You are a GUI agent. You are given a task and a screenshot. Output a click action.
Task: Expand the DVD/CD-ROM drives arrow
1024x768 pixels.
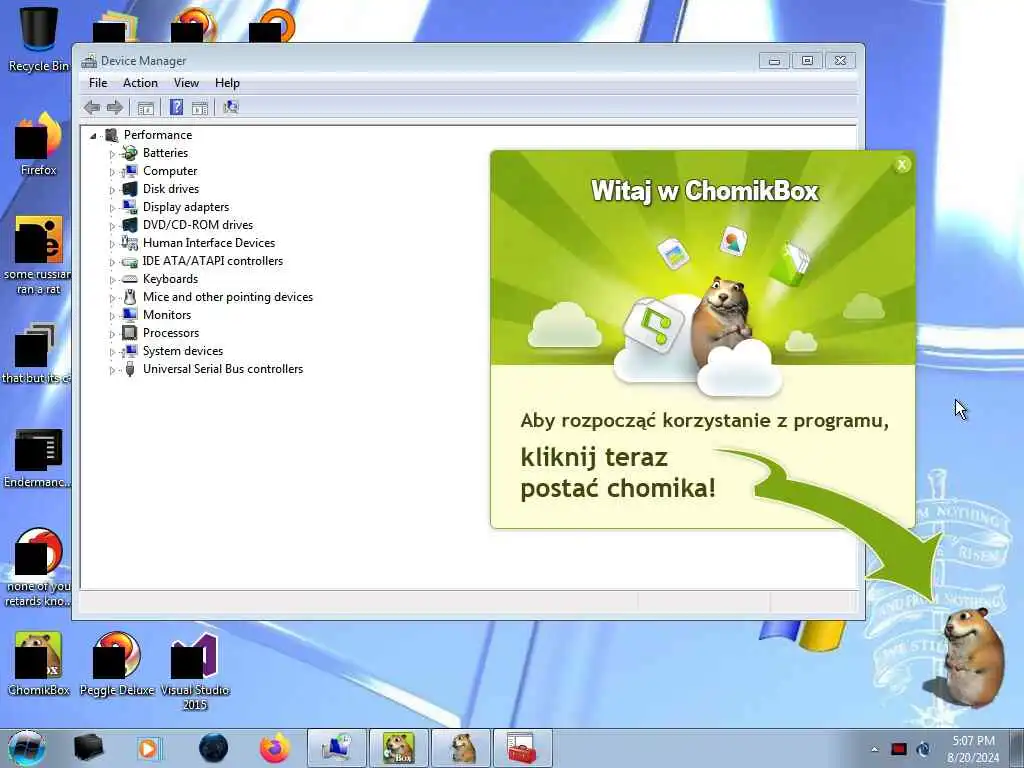[112, 226]
